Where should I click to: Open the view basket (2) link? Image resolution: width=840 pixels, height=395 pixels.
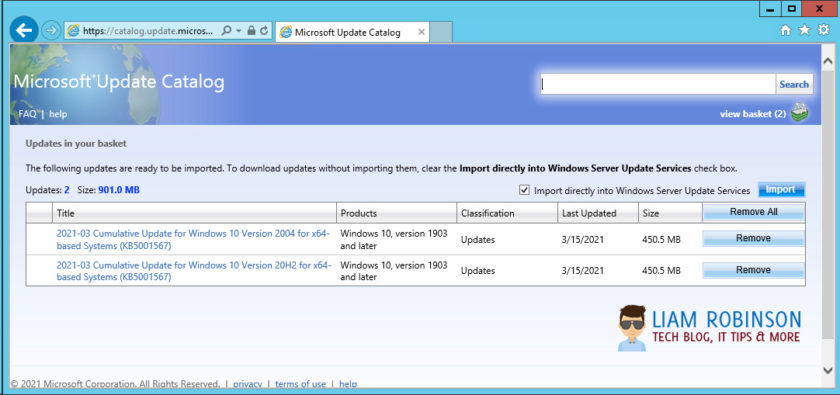tap(753, 114)
